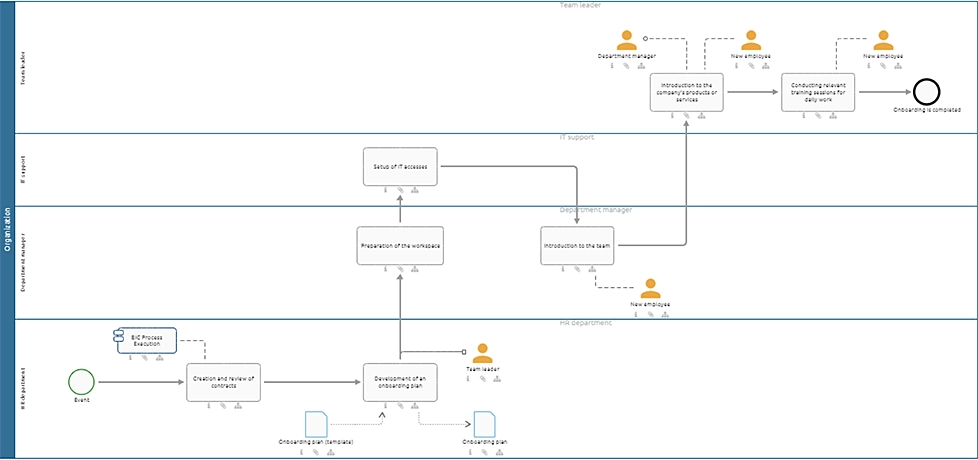The height and width of the screenshot is (460, 978).
Task: Open info icon under BIC Process Execution
Action: point(130,358)
